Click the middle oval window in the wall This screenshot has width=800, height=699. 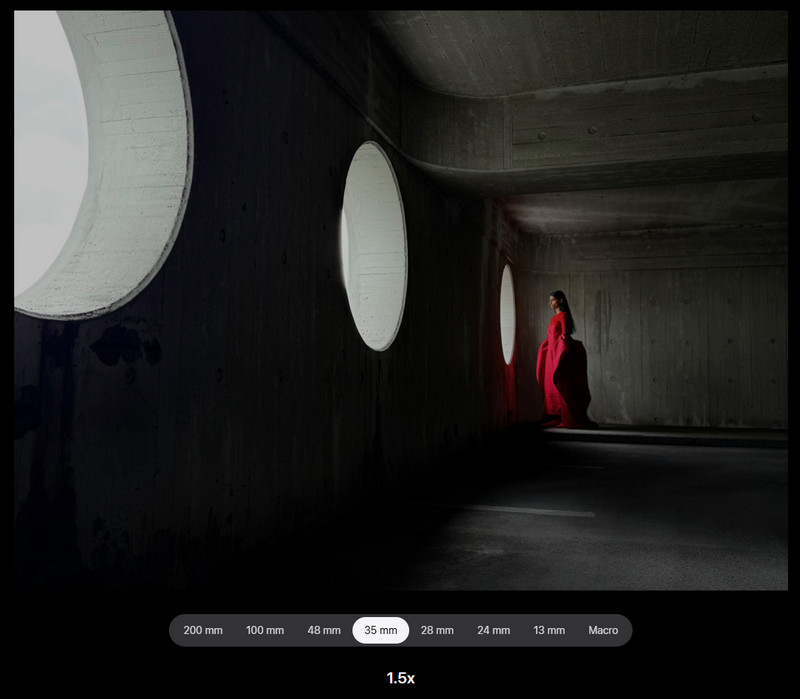[374, 245]
